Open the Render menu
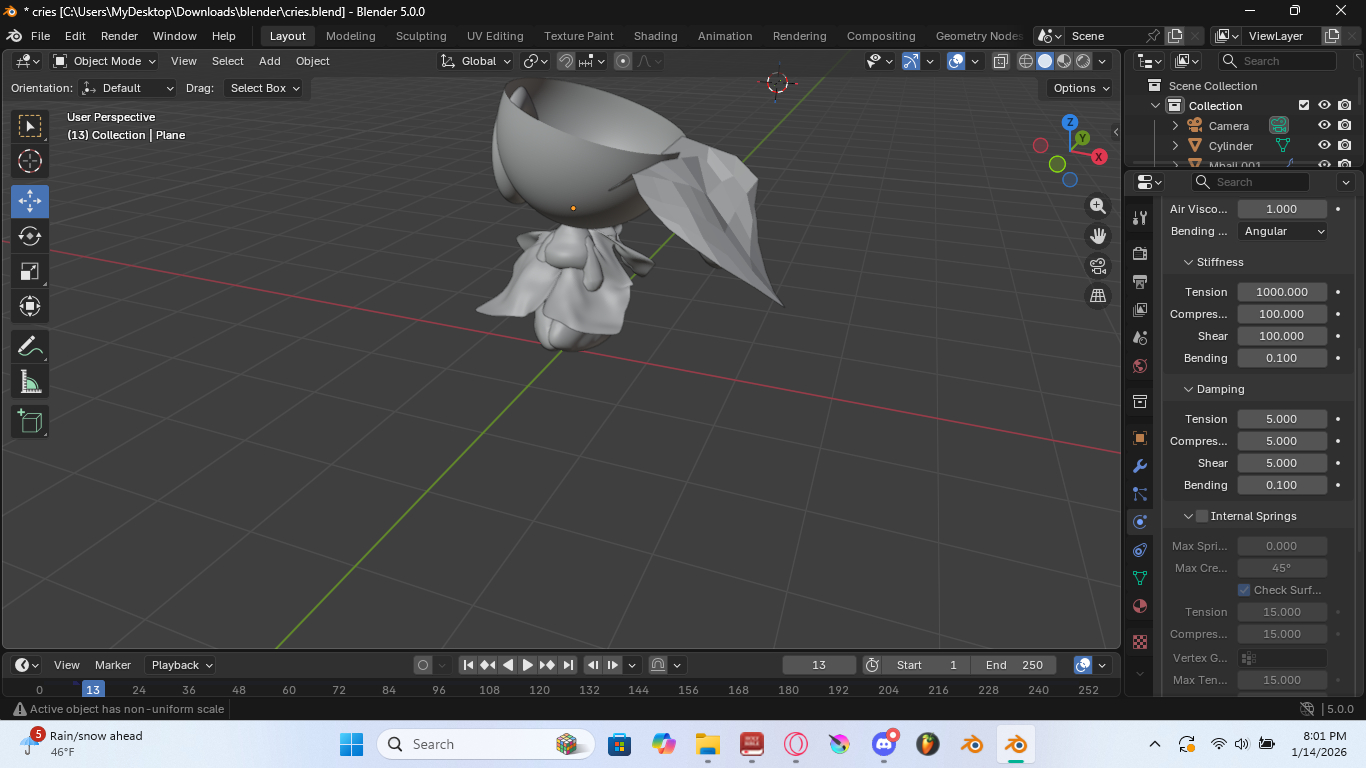This screenshot has height=768, width=1366. click(x=119, y=36)
